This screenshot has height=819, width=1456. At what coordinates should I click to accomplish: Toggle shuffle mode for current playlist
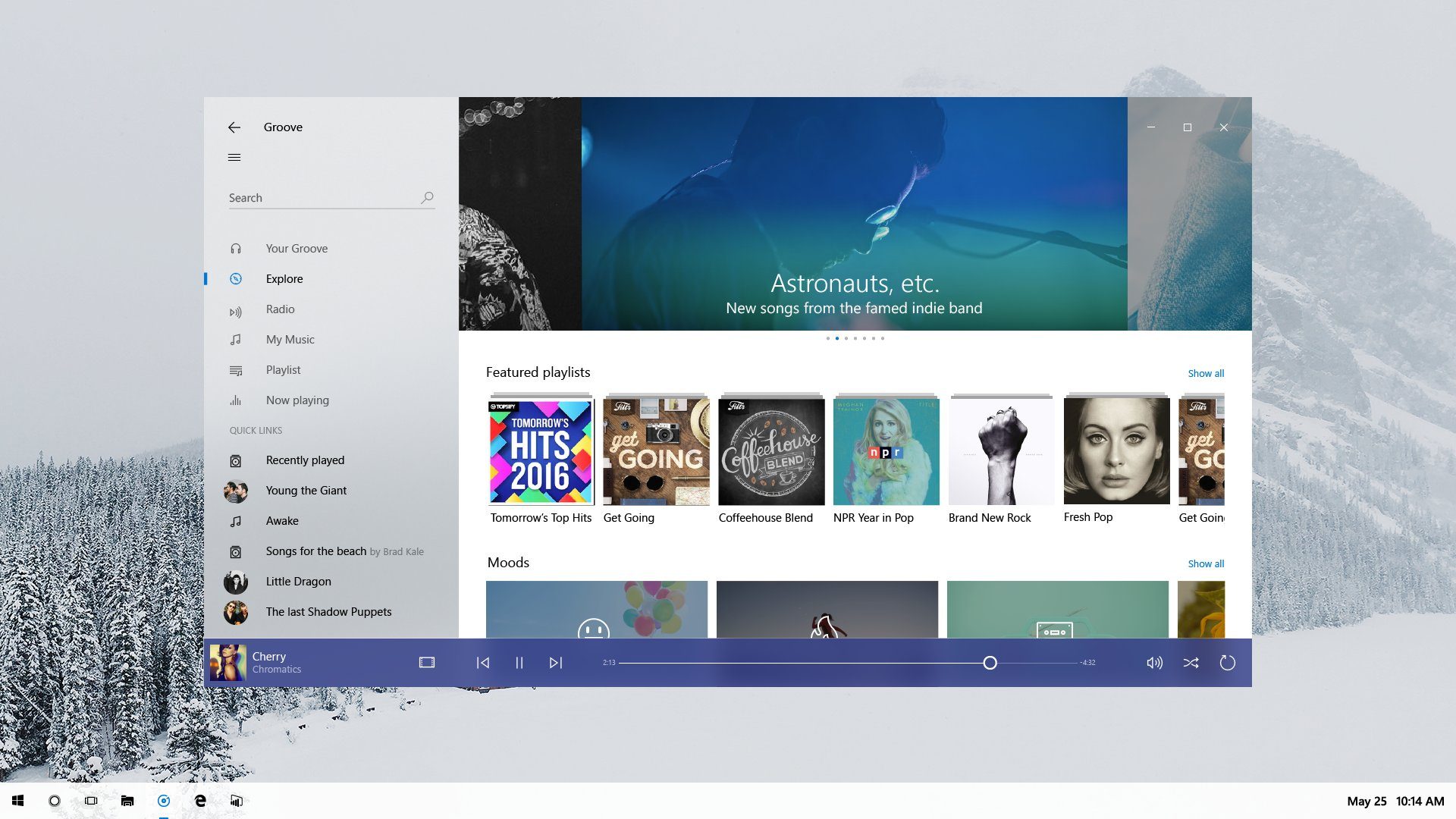point(1191,662)
